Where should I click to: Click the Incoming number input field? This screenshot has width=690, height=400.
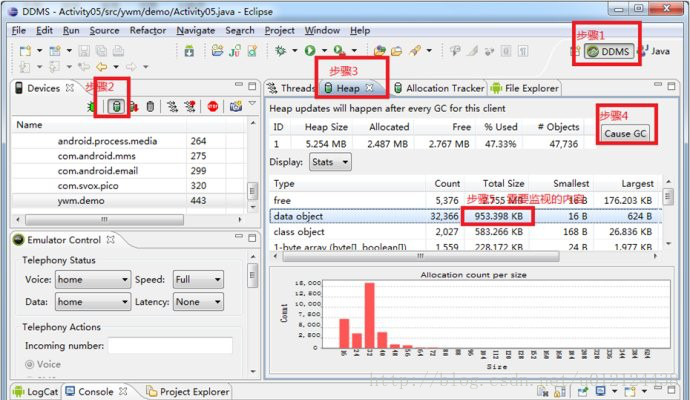(x=170, y=345)
